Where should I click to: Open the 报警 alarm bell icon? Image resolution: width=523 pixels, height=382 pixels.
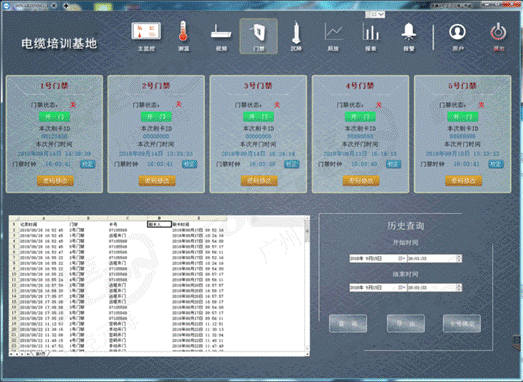pyautogui.click(x=409, y=37)
